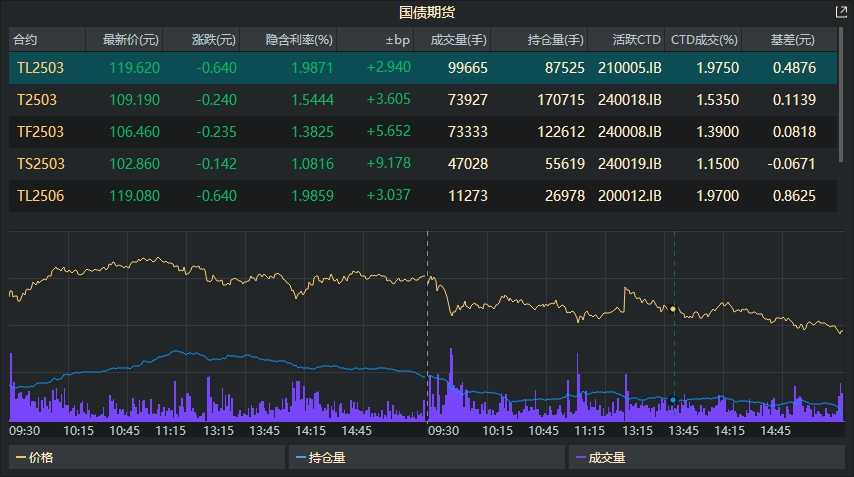Image resolution: width=854 pixels, height=477 pixels.
Task: Click the 活跃CTD 210005.IB cell
Action: [x=629, y=67]
